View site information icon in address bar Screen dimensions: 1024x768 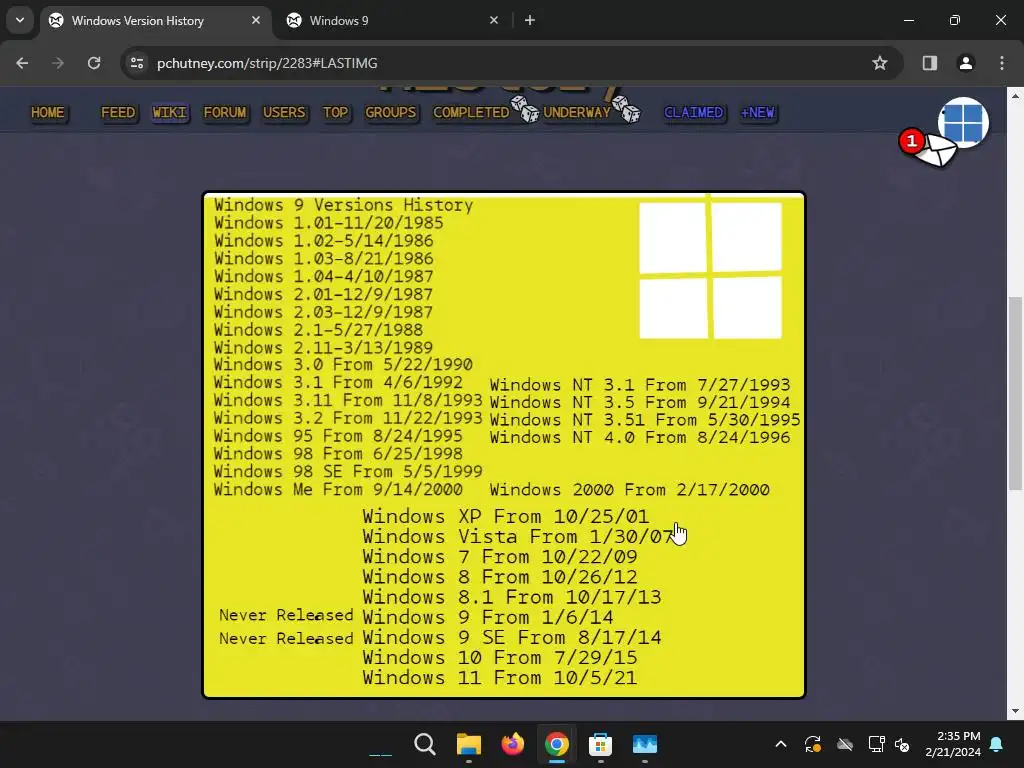pyautogui.click(x=137, y=63)
